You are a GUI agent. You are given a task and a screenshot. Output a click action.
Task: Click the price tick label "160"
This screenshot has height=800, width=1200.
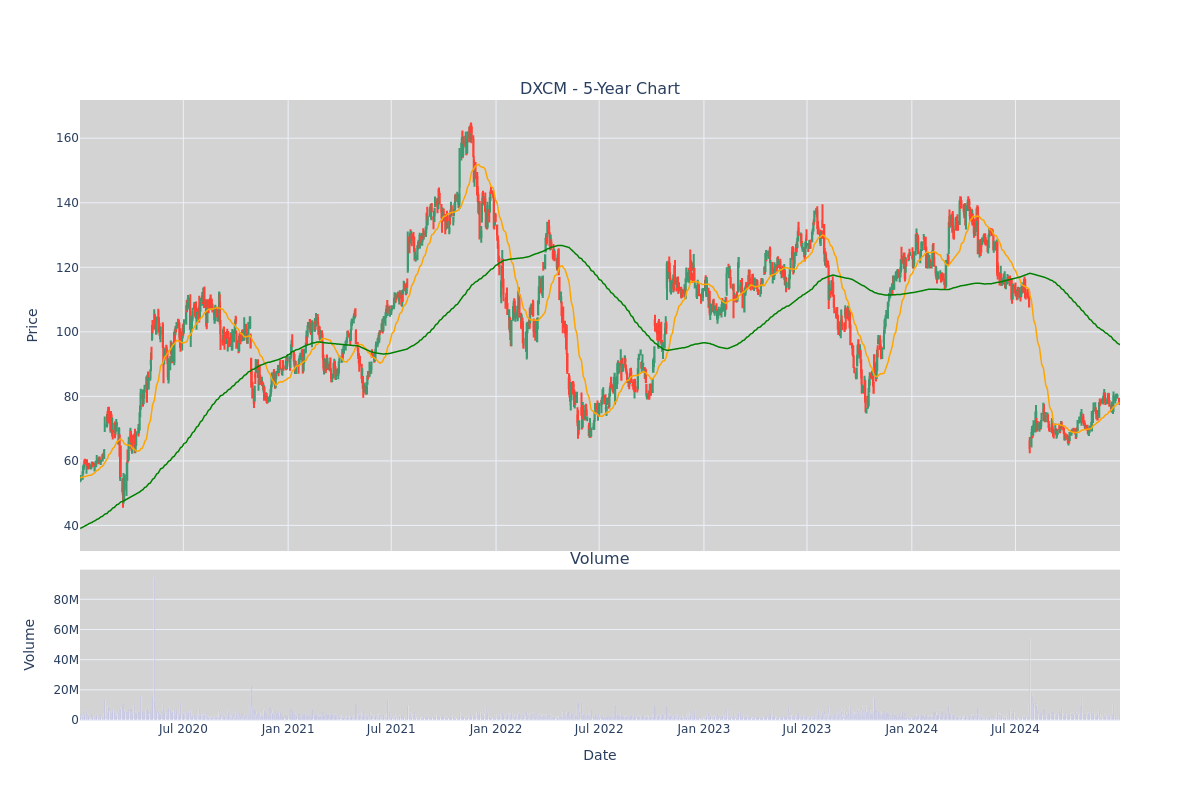click(67, 138)
